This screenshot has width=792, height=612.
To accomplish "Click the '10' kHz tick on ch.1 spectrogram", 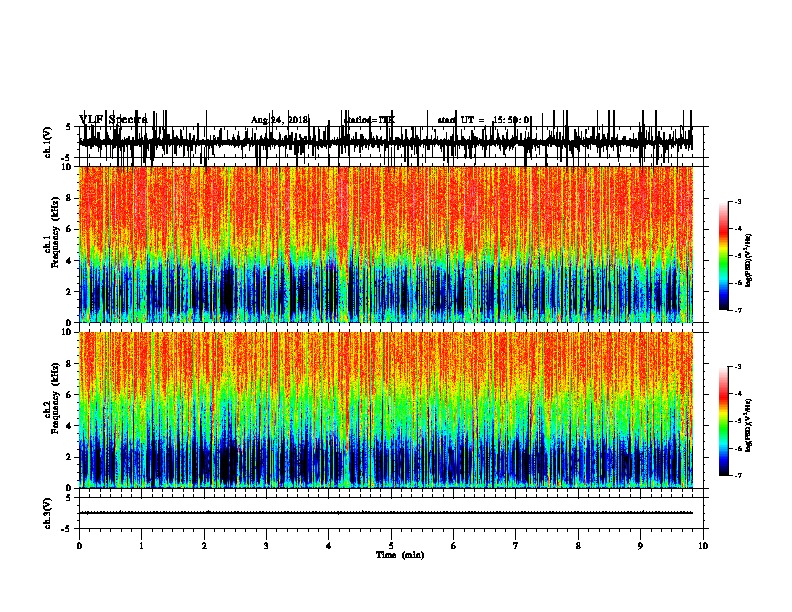I will coord(67,167).
